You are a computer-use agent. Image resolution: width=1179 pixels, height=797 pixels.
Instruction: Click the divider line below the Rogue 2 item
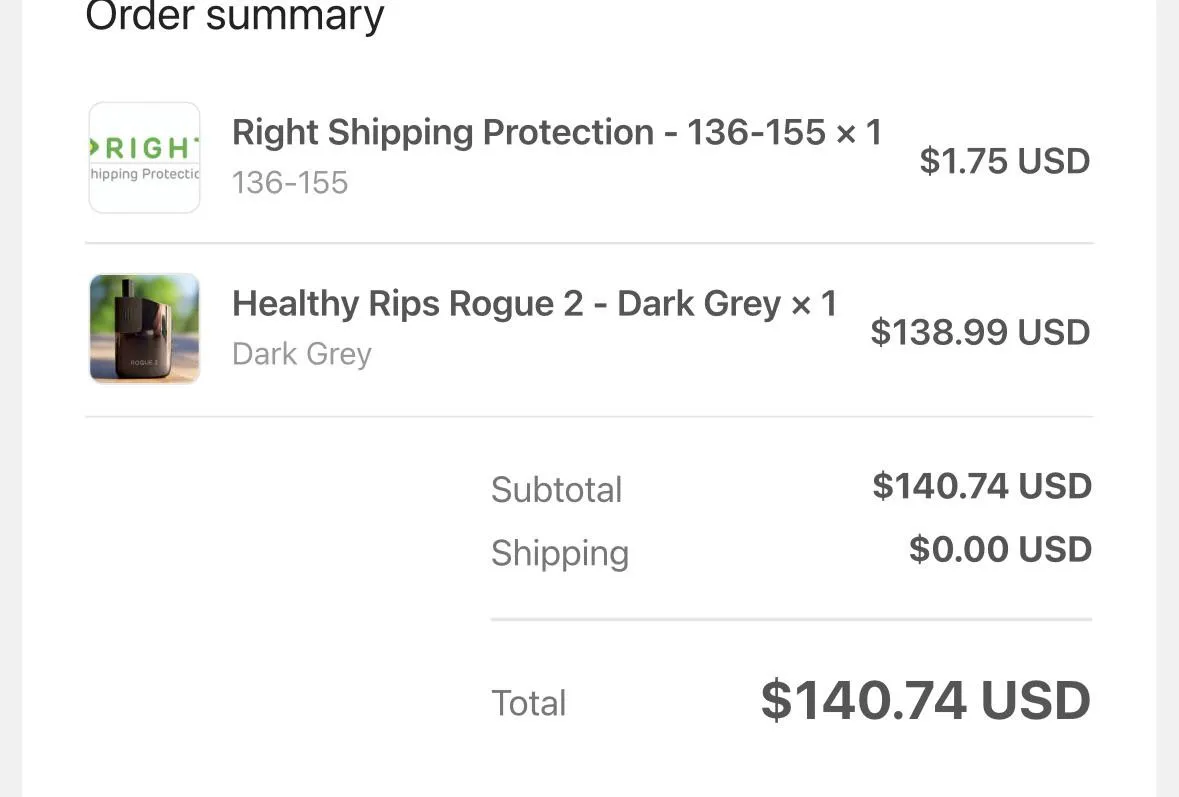(589, 416)
